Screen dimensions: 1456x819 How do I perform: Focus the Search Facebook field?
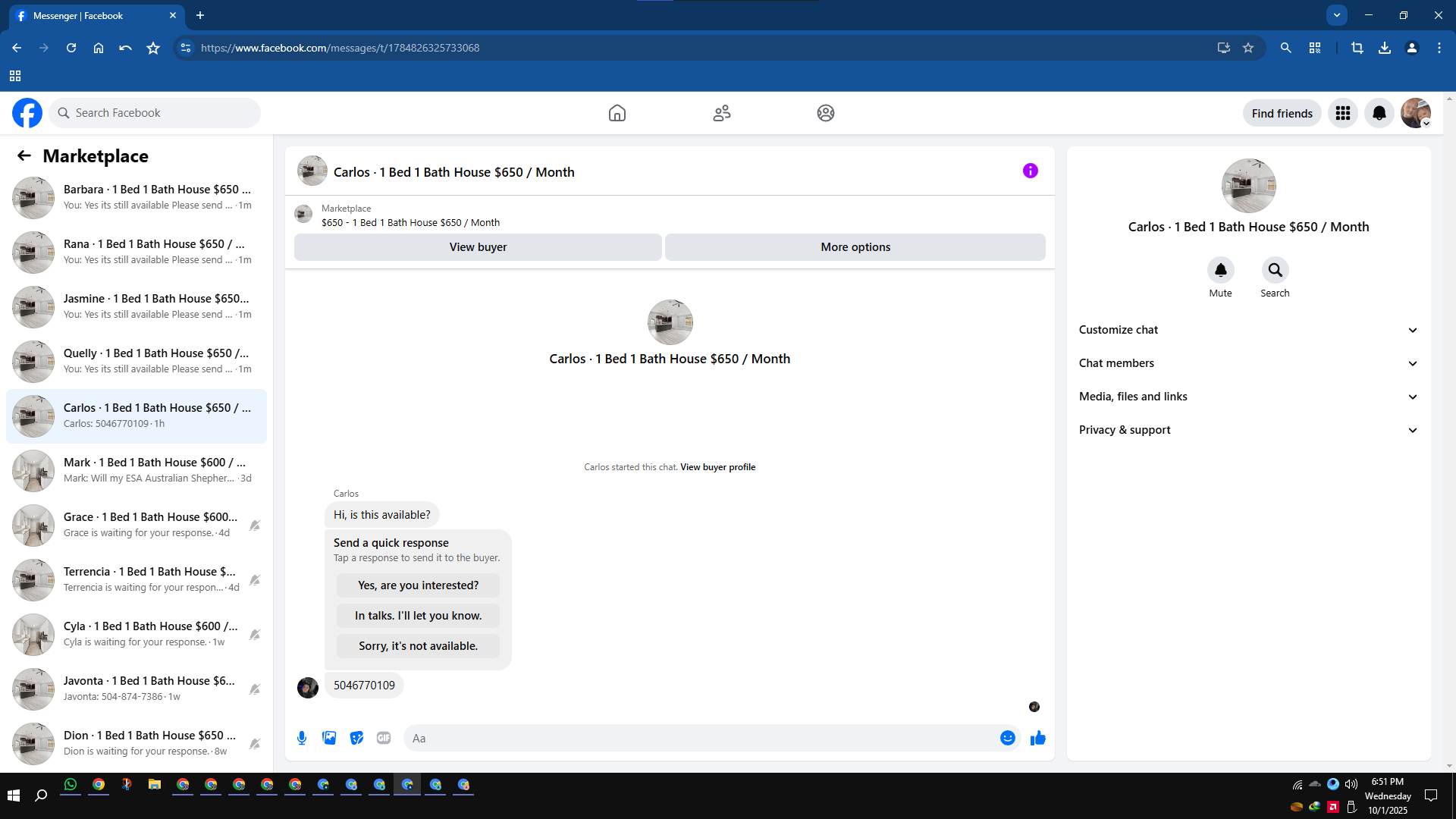155,113
